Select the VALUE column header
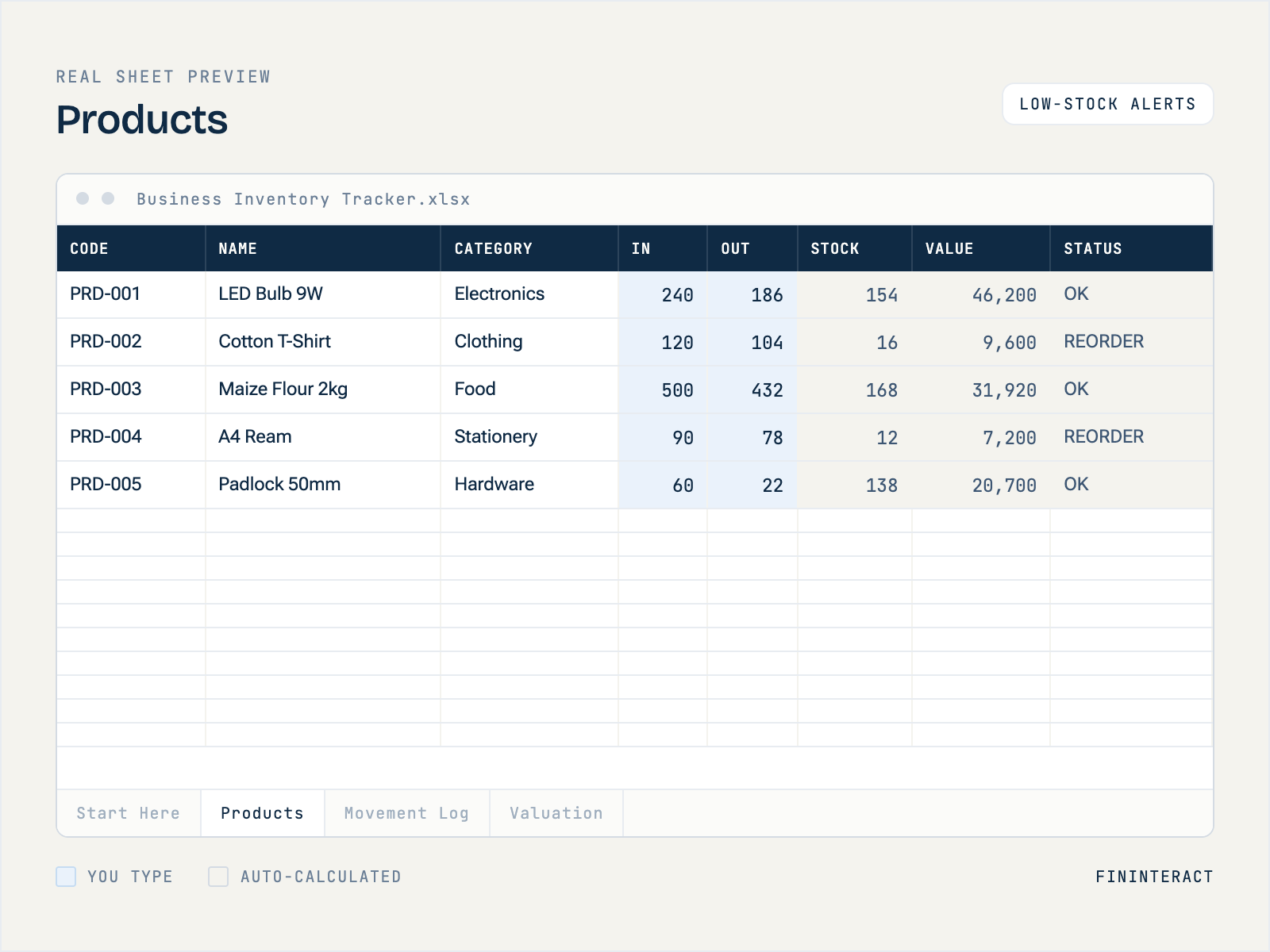 click(x=981, y=248)
